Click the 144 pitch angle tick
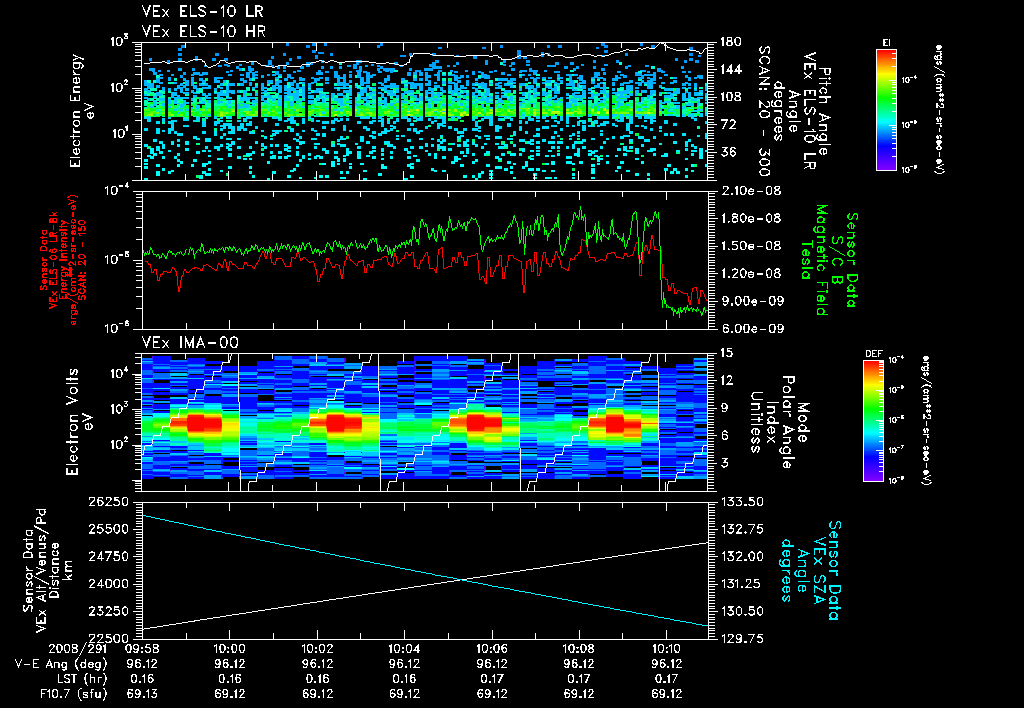The height and width of the screenshot is (708, 1024). 731,69
